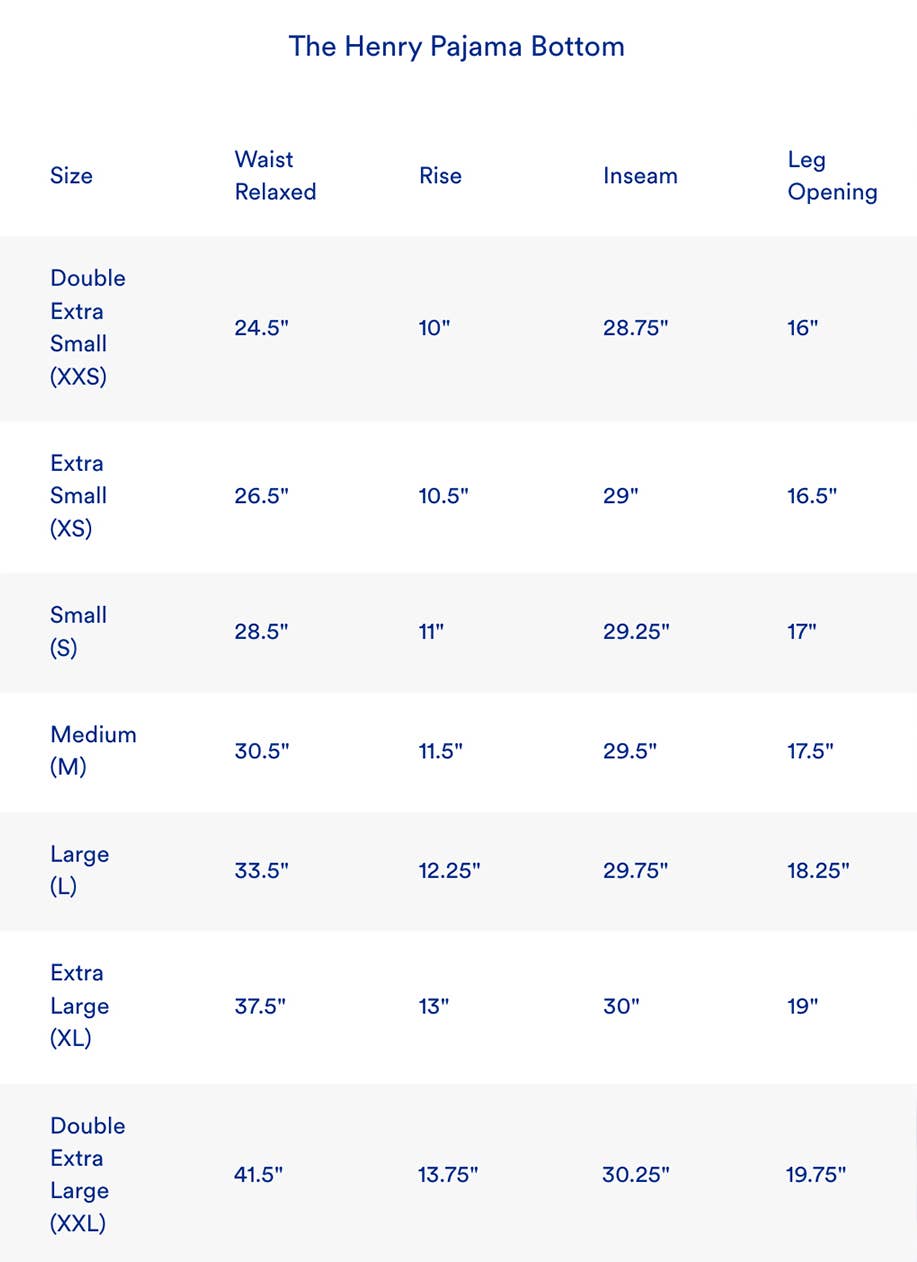Click the 19.75" leg opening value
Screen dimensions: 917x1262
pos(816,1174)
